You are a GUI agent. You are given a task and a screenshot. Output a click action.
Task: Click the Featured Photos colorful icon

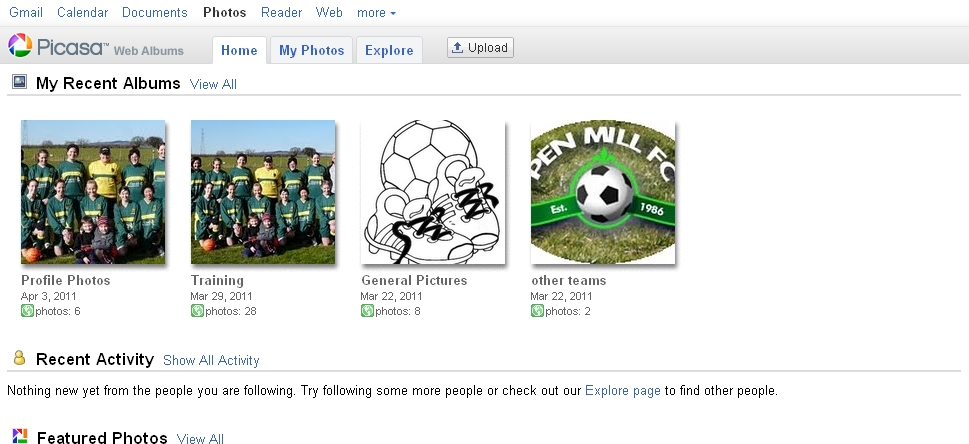[20, 435]
